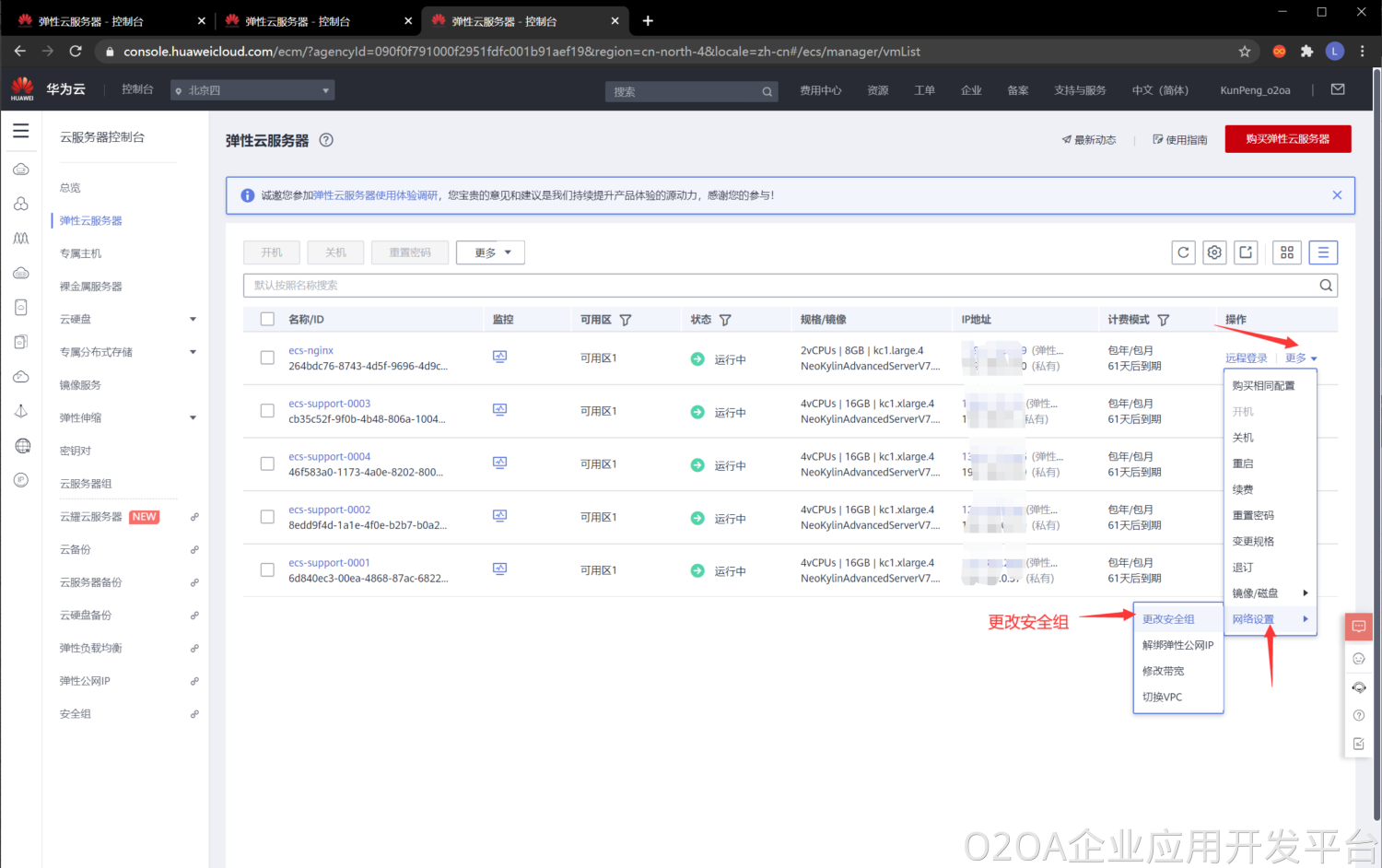This screenshot has height=868, width=1382.
Task: Open the 更多 dropdown above the table
Action: pyautogui.click(x=490, y=252)
